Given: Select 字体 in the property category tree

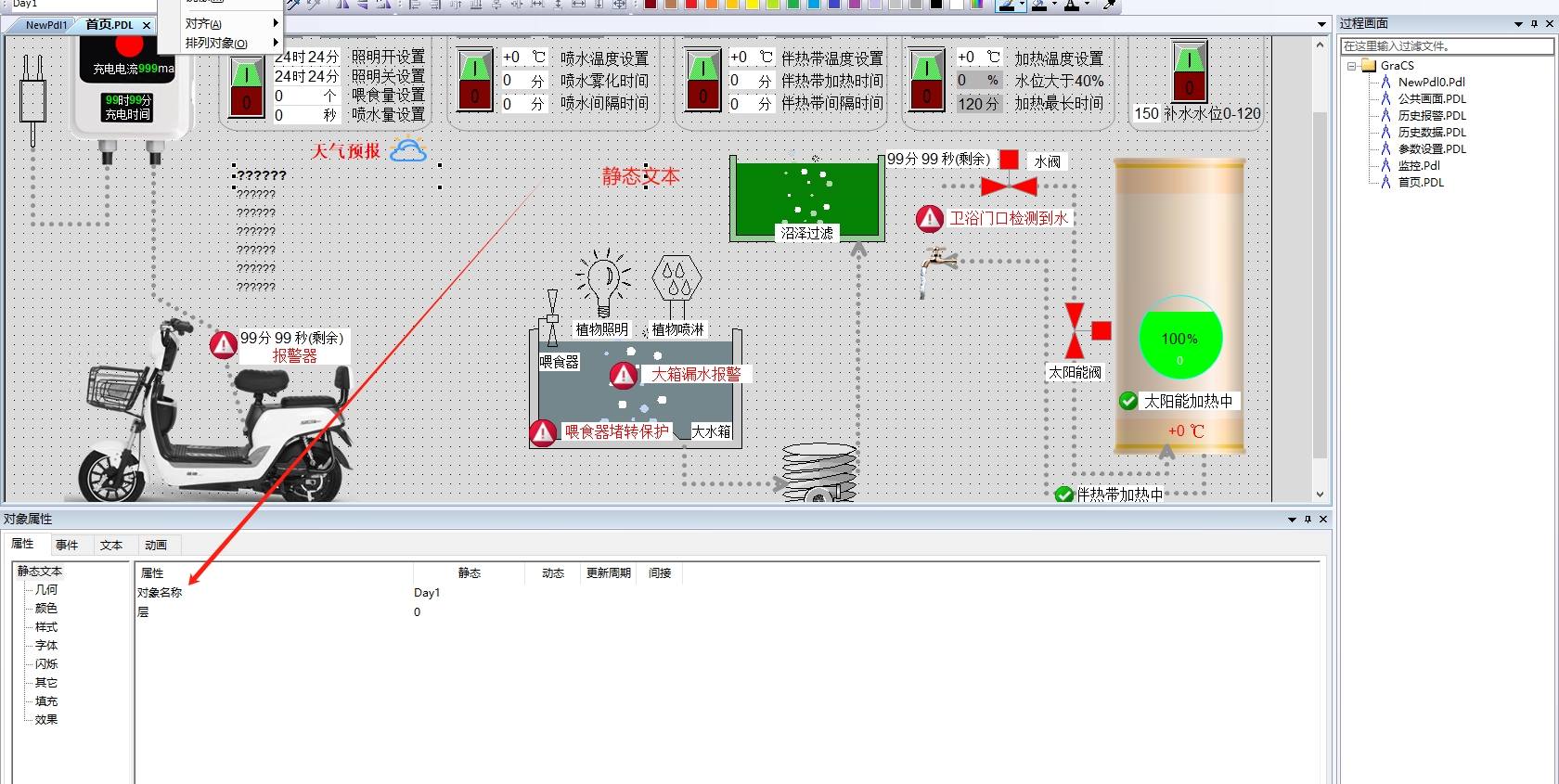Looking at the screenshot, I should [46, 646].
